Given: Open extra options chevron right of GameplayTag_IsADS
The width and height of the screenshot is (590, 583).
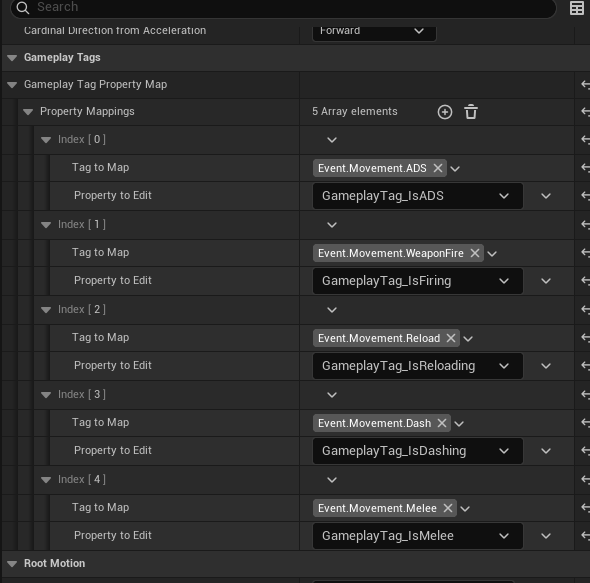Looking at the screenshot, I should click(546, 196).
